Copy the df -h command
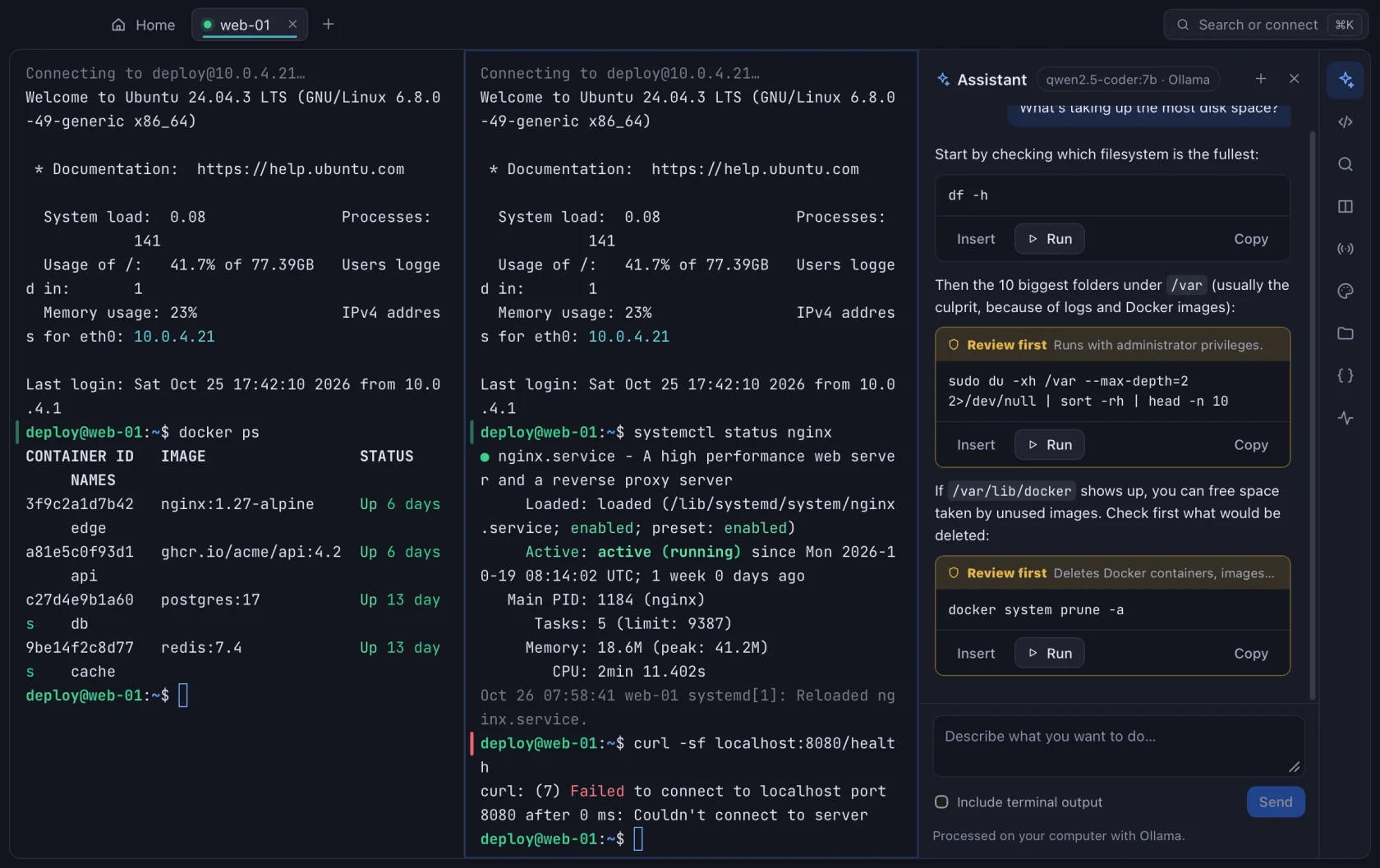This screenshot has height=868, width=1380. pyautogui.click(x=1251, y=239)
